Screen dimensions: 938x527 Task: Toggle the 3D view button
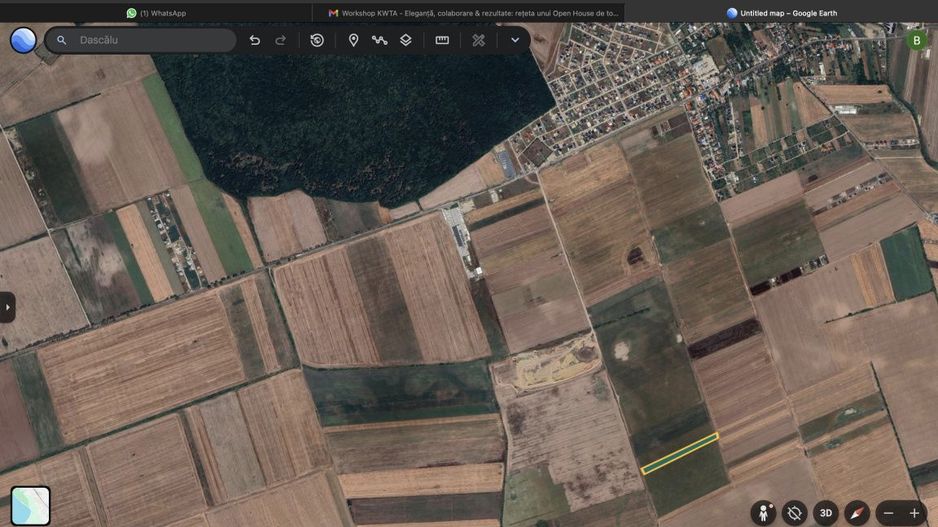(826, 513)
